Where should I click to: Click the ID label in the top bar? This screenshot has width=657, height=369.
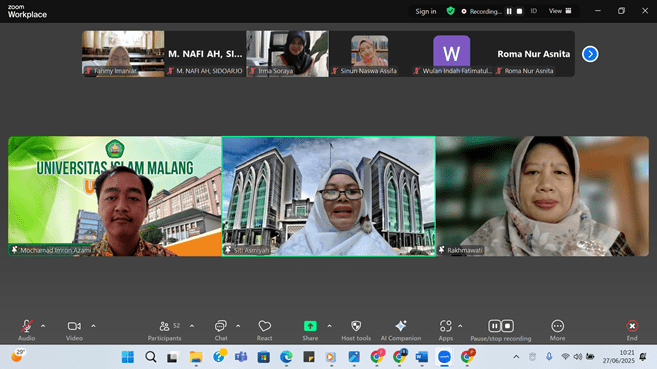534,11
